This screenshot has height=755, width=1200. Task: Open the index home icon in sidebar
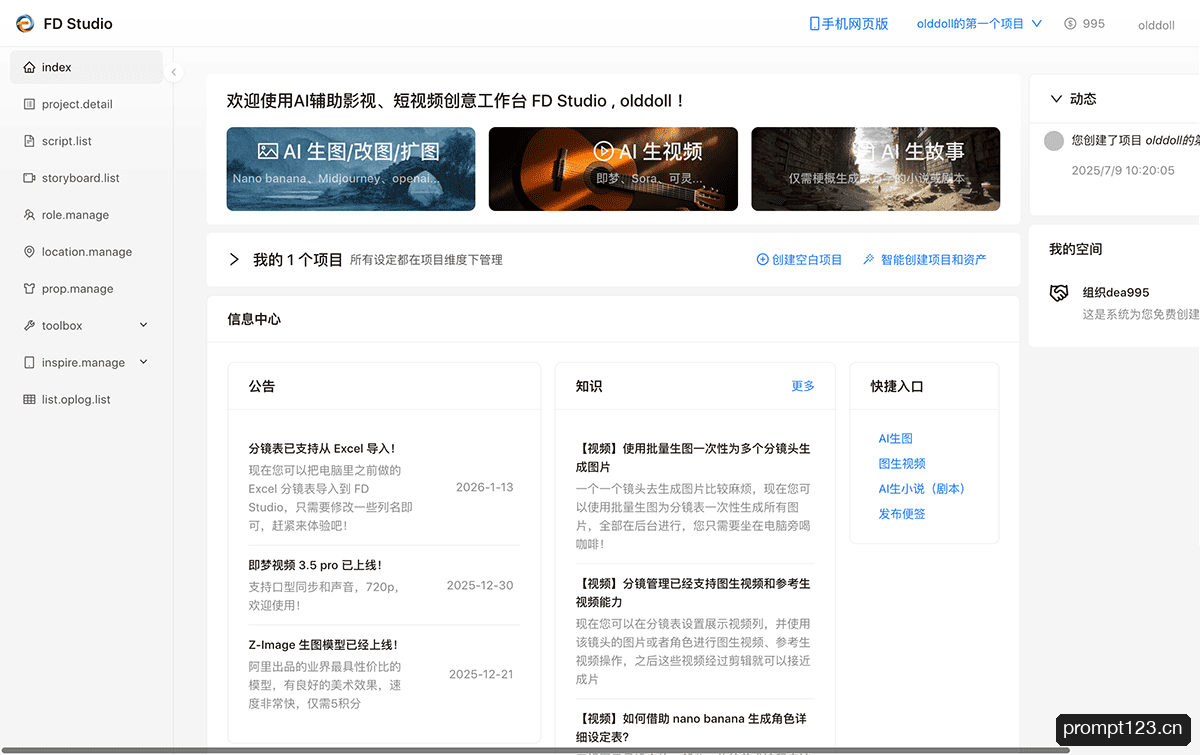click(29, 67)
